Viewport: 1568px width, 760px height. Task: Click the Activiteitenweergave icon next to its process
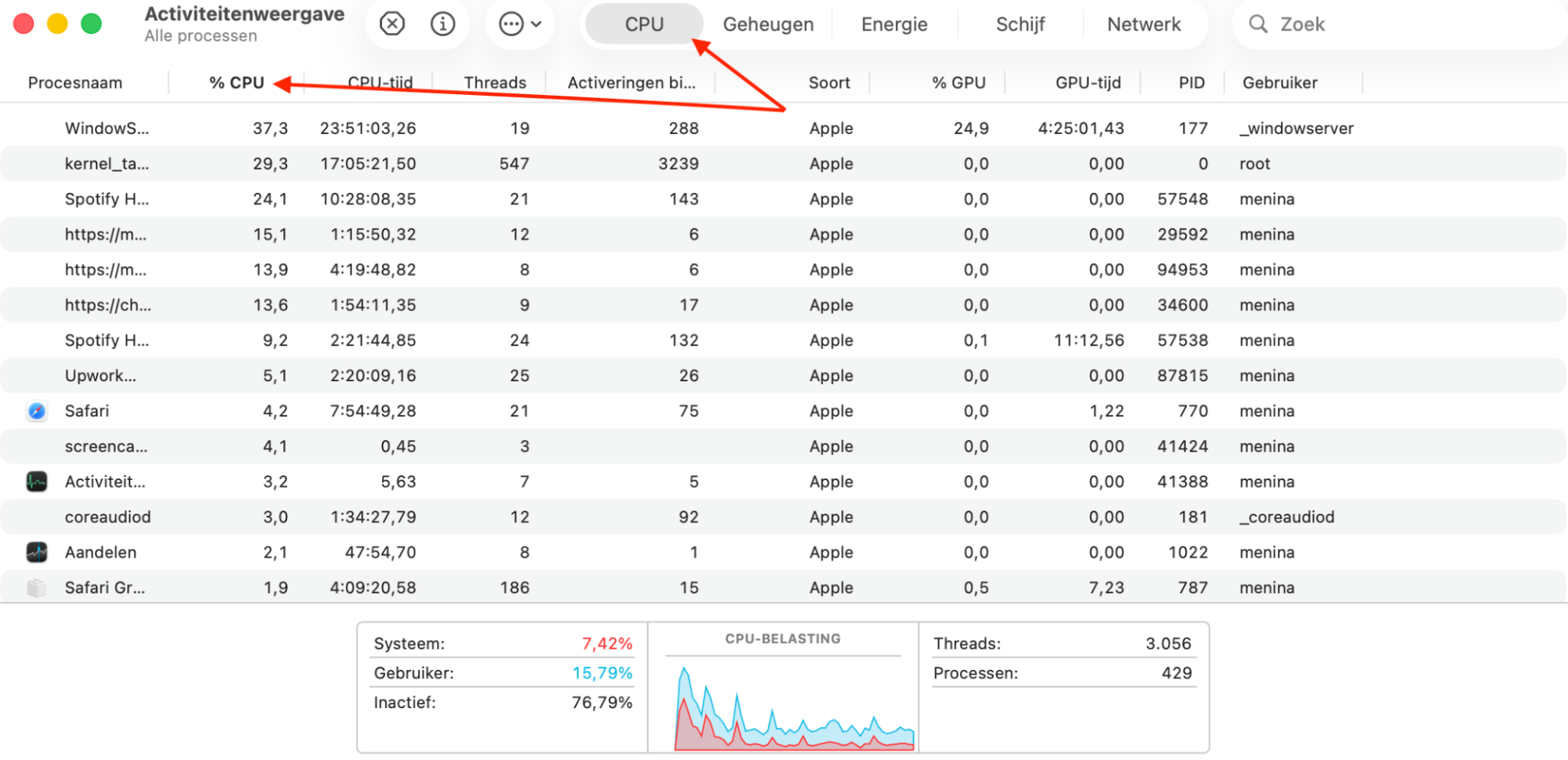[36, 481]
